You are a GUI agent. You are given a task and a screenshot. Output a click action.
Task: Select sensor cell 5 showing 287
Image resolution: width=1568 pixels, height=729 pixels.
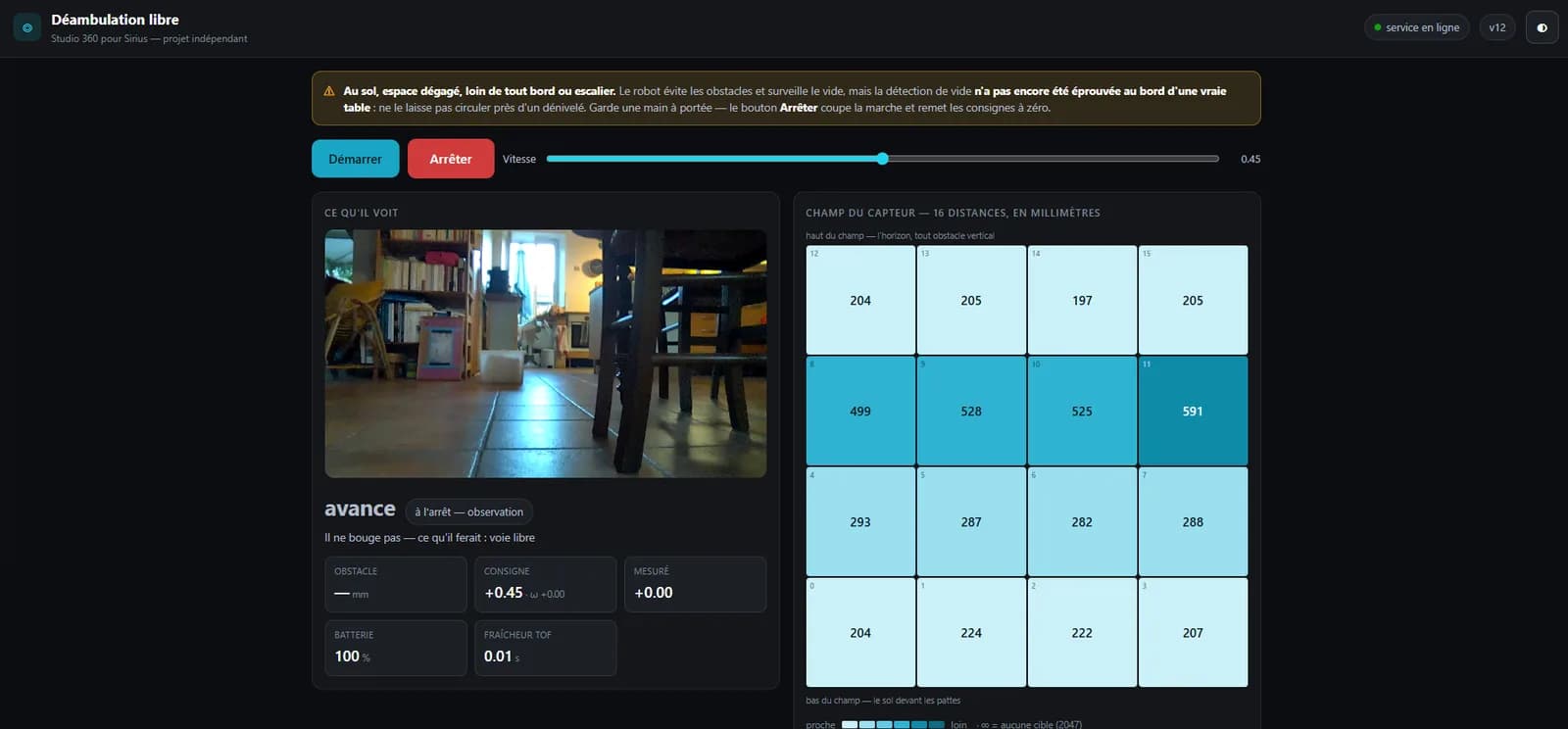(x=971, y=521)
